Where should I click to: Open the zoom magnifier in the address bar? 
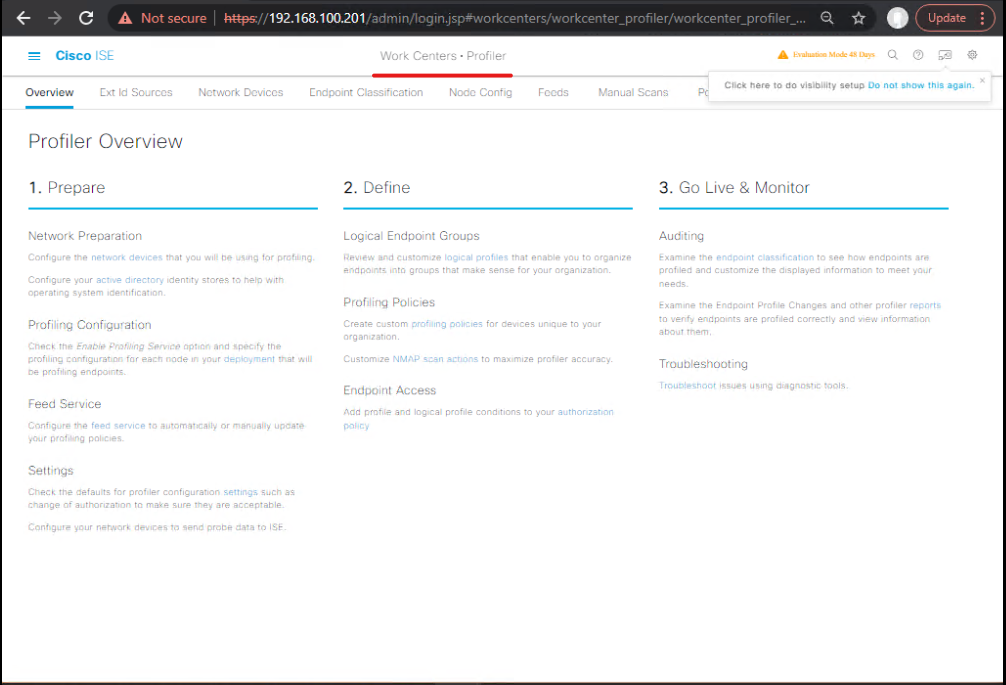point(827,18)
